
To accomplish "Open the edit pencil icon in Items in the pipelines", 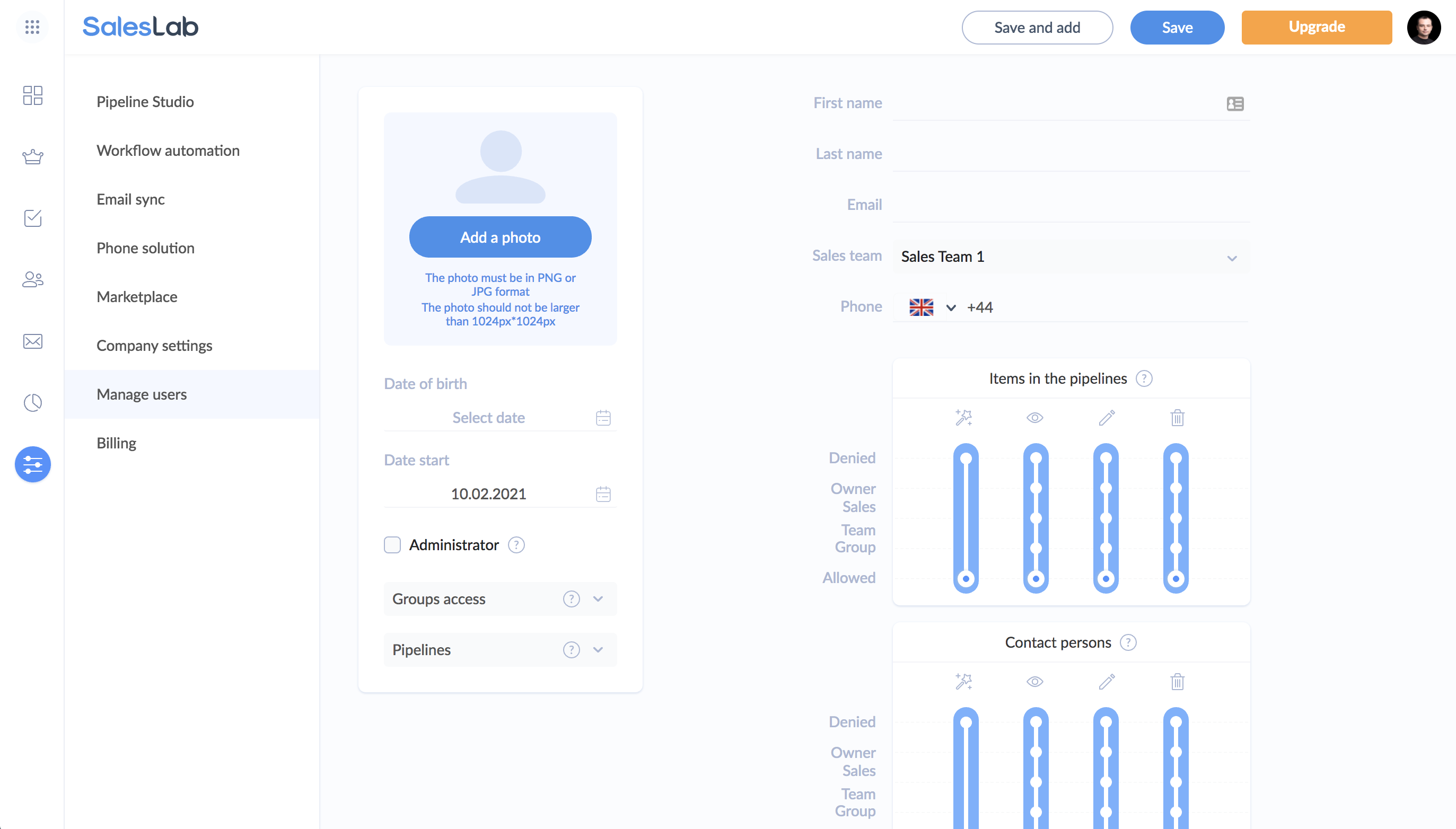I will [1107, 417].
